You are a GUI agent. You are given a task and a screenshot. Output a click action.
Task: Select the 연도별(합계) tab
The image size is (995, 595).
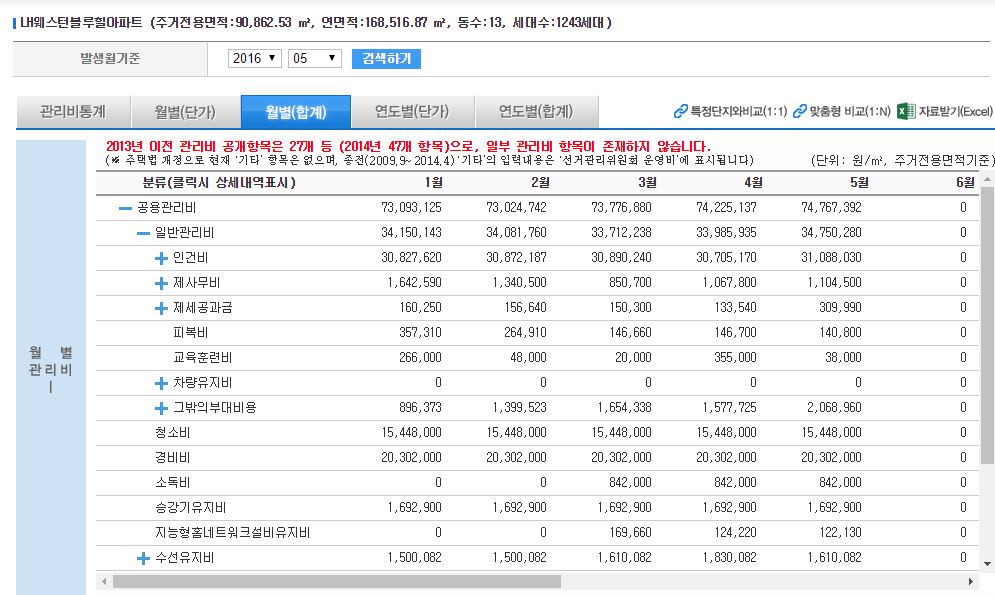535,111
